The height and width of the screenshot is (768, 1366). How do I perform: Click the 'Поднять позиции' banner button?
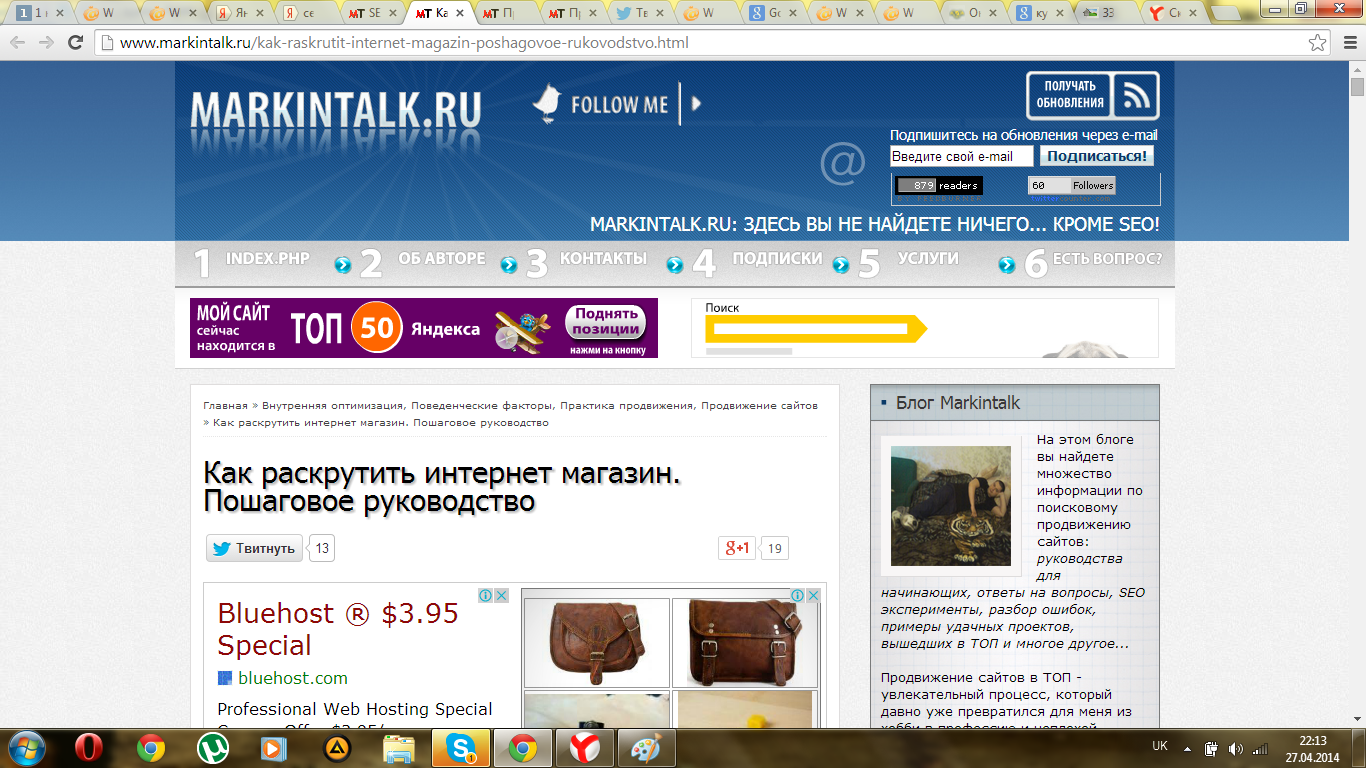605,322
